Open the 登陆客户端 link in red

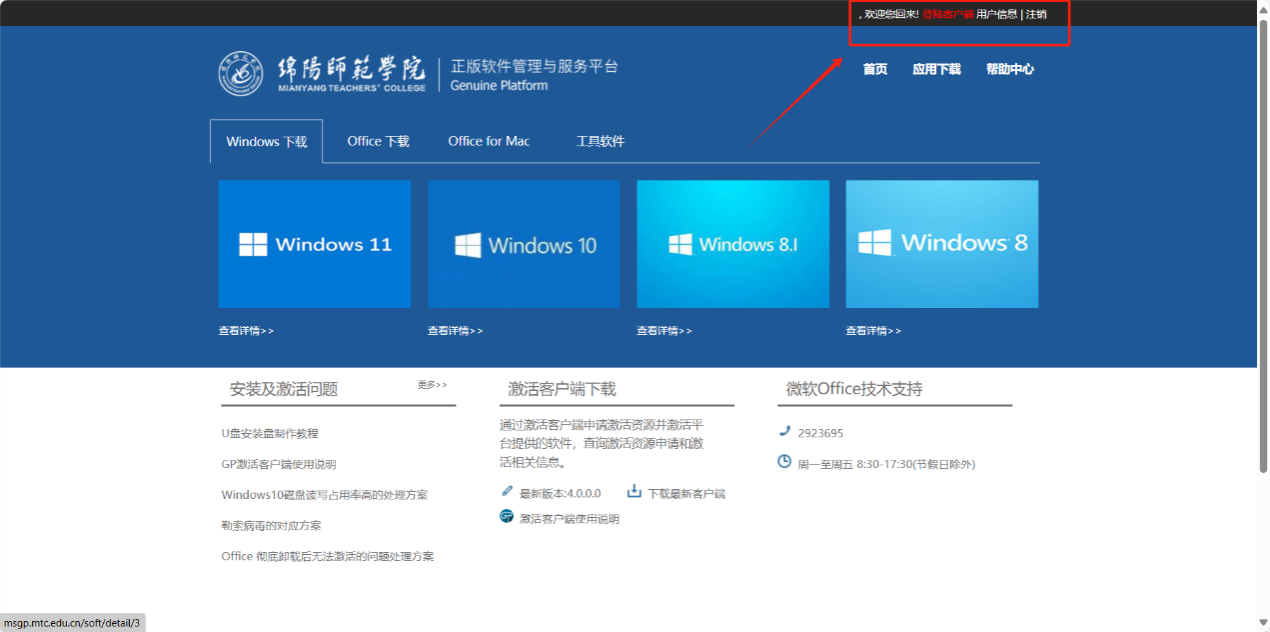[947, 14]
